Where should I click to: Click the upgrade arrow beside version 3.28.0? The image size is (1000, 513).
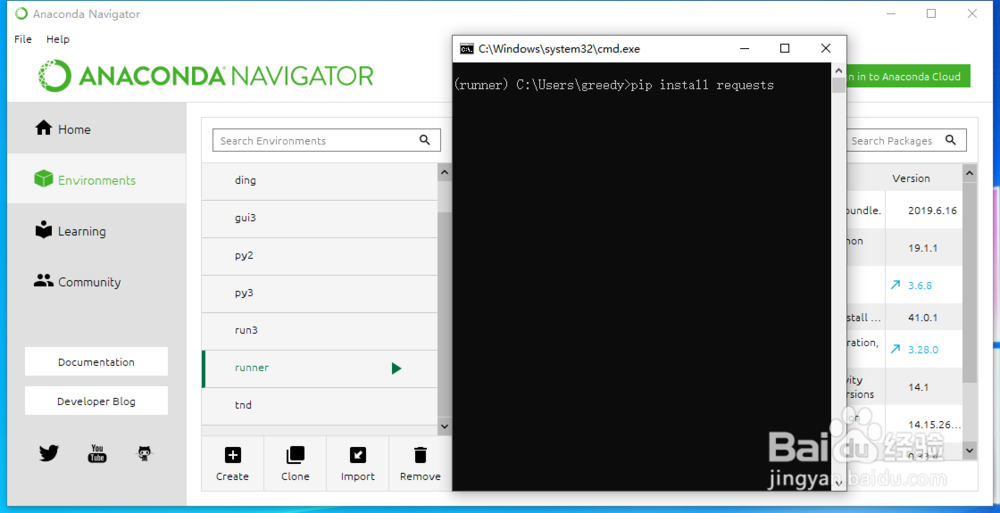coord(895,349)
